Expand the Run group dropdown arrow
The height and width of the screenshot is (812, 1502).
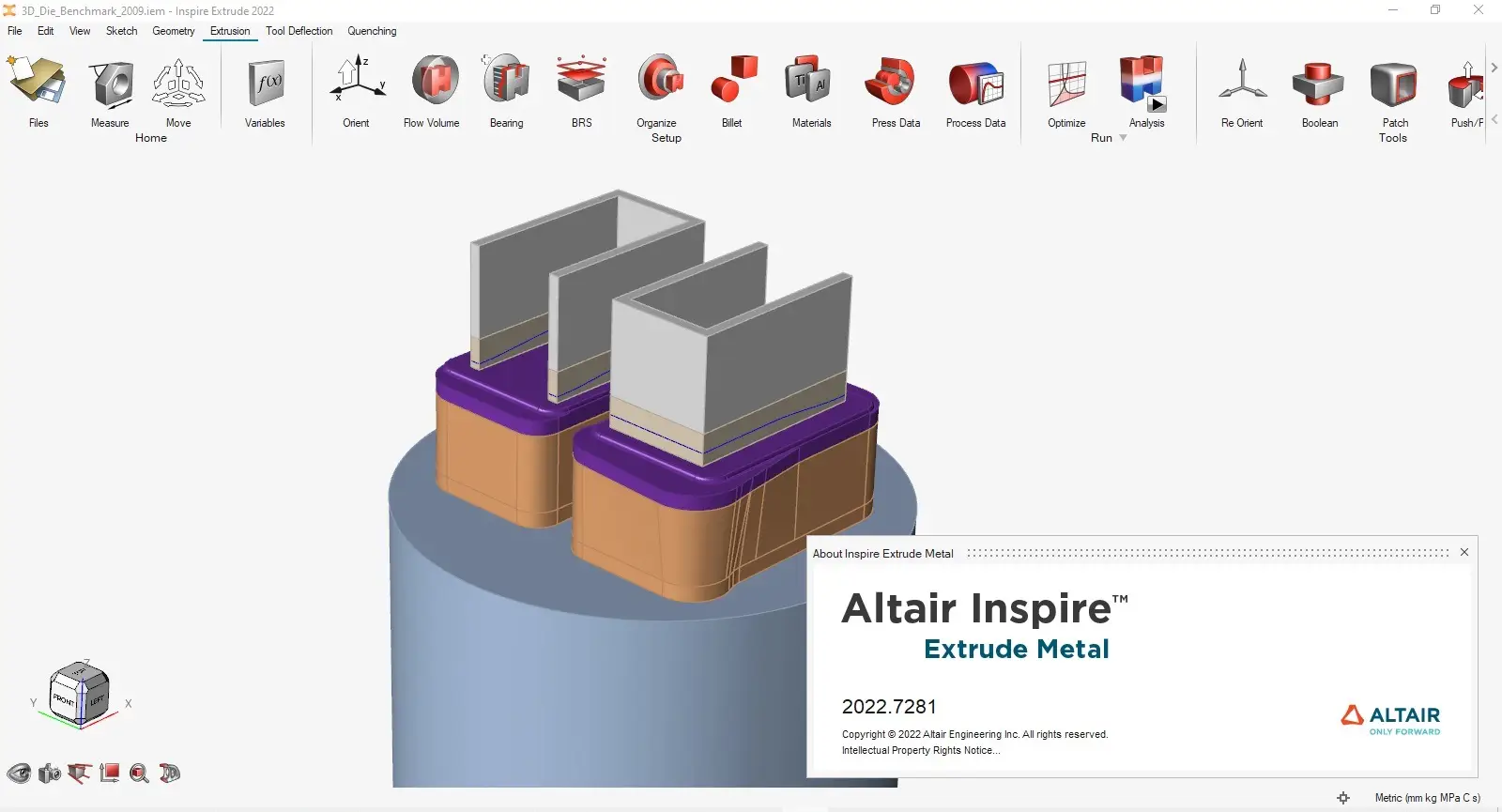pos(1123,138)
